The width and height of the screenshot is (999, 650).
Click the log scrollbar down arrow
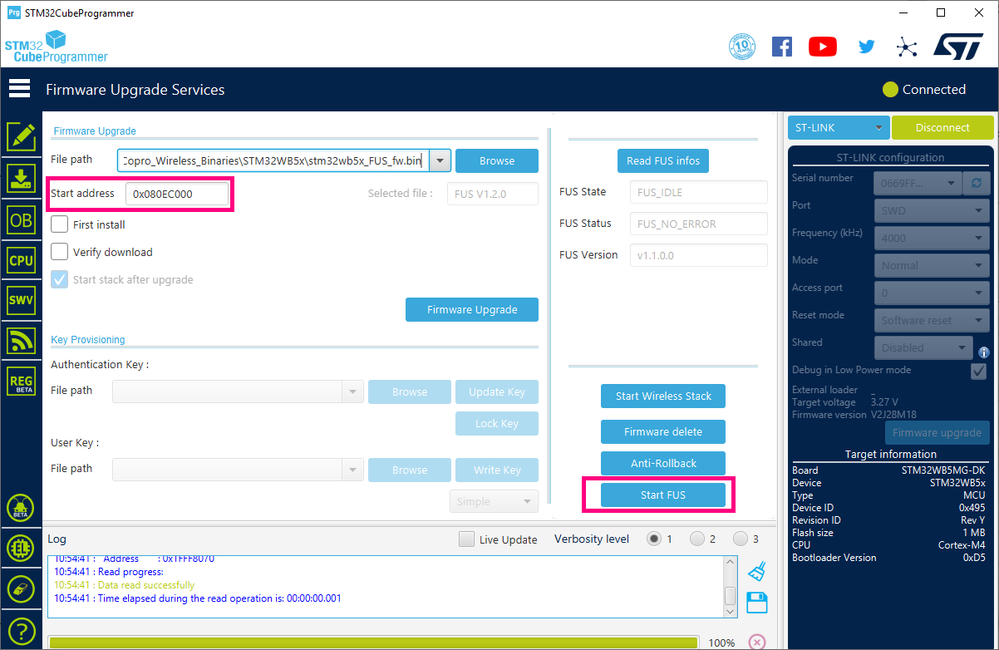point(730,612)
